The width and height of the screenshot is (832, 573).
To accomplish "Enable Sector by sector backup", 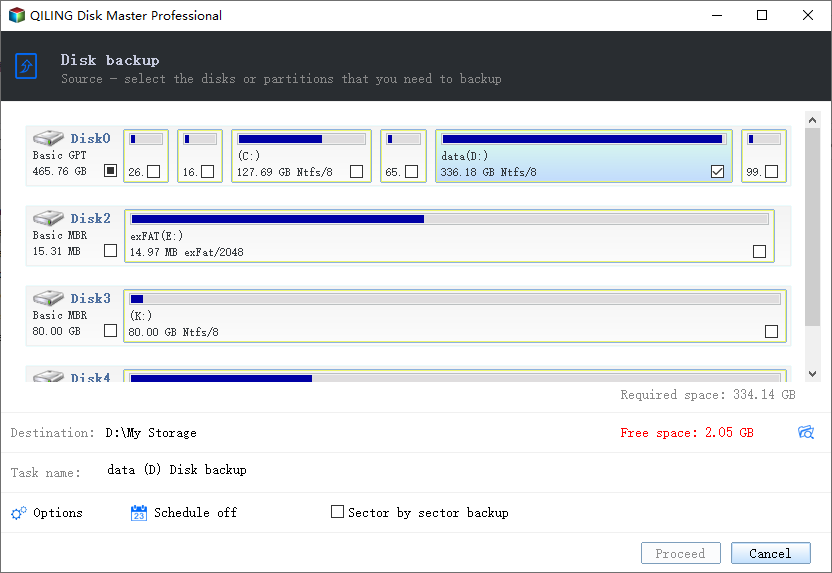I will pos(337,511).
